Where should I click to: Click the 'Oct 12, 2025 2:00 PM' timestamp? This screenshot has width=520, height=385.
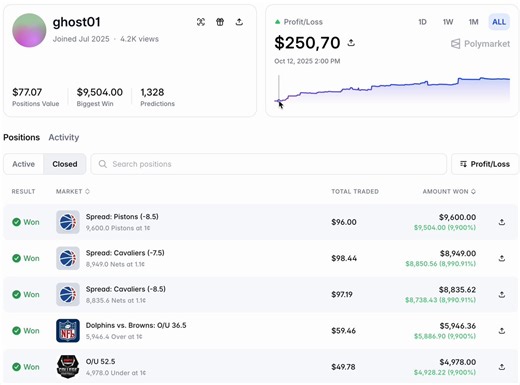coord(307,61)
